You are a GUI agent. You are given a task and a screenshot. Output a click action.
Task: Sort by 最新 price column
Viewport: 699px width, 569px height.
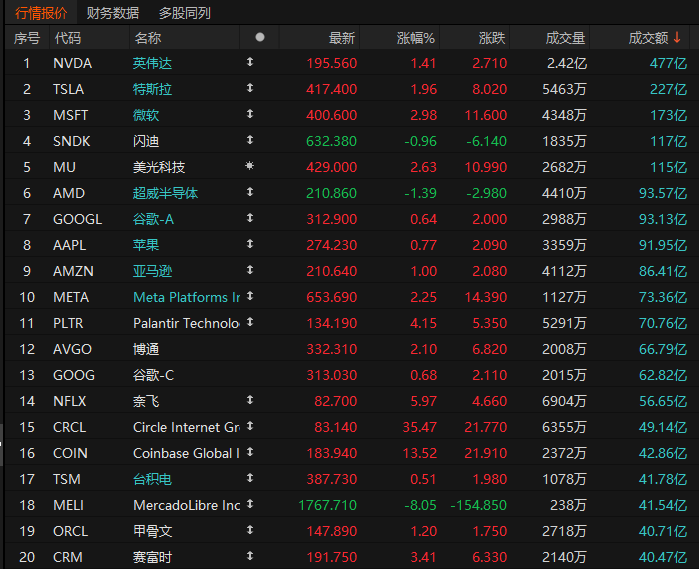[x=341, y=38]
